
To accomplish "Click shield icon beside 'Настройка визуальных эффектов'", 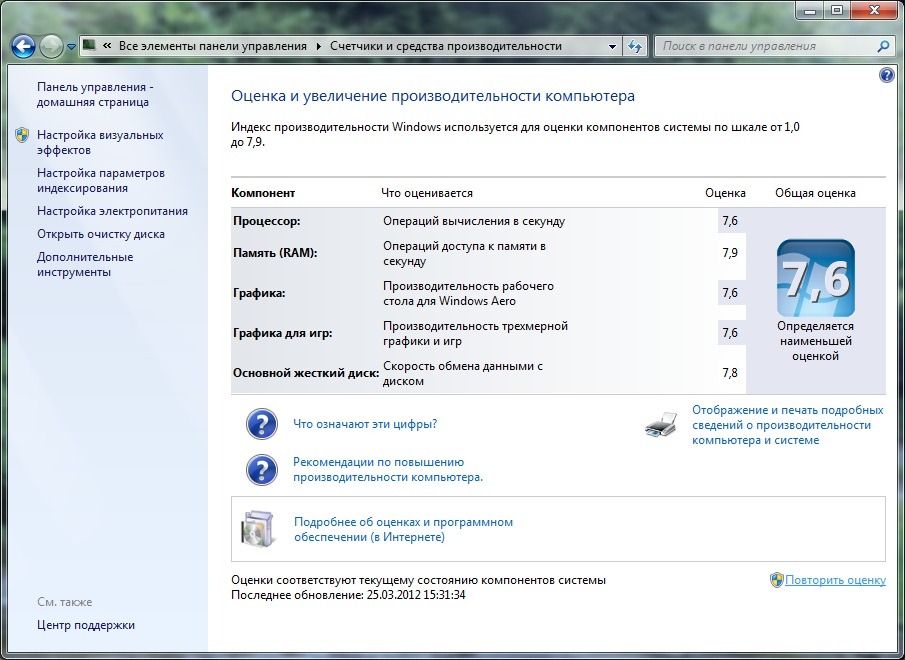I will click(22, 135).
